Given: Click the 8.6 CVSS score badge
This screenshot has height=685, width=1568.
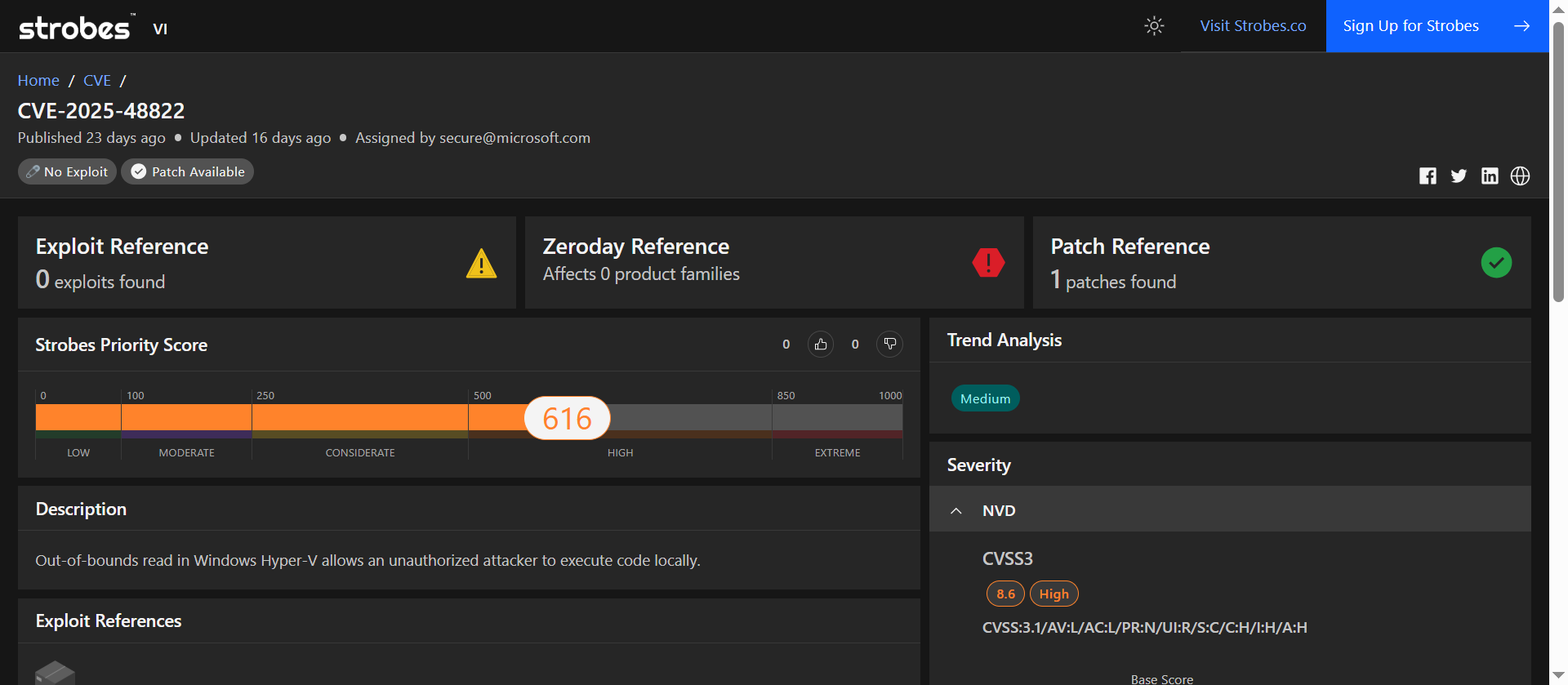Looking at the screenshot, I should [x=1005, y=594].
